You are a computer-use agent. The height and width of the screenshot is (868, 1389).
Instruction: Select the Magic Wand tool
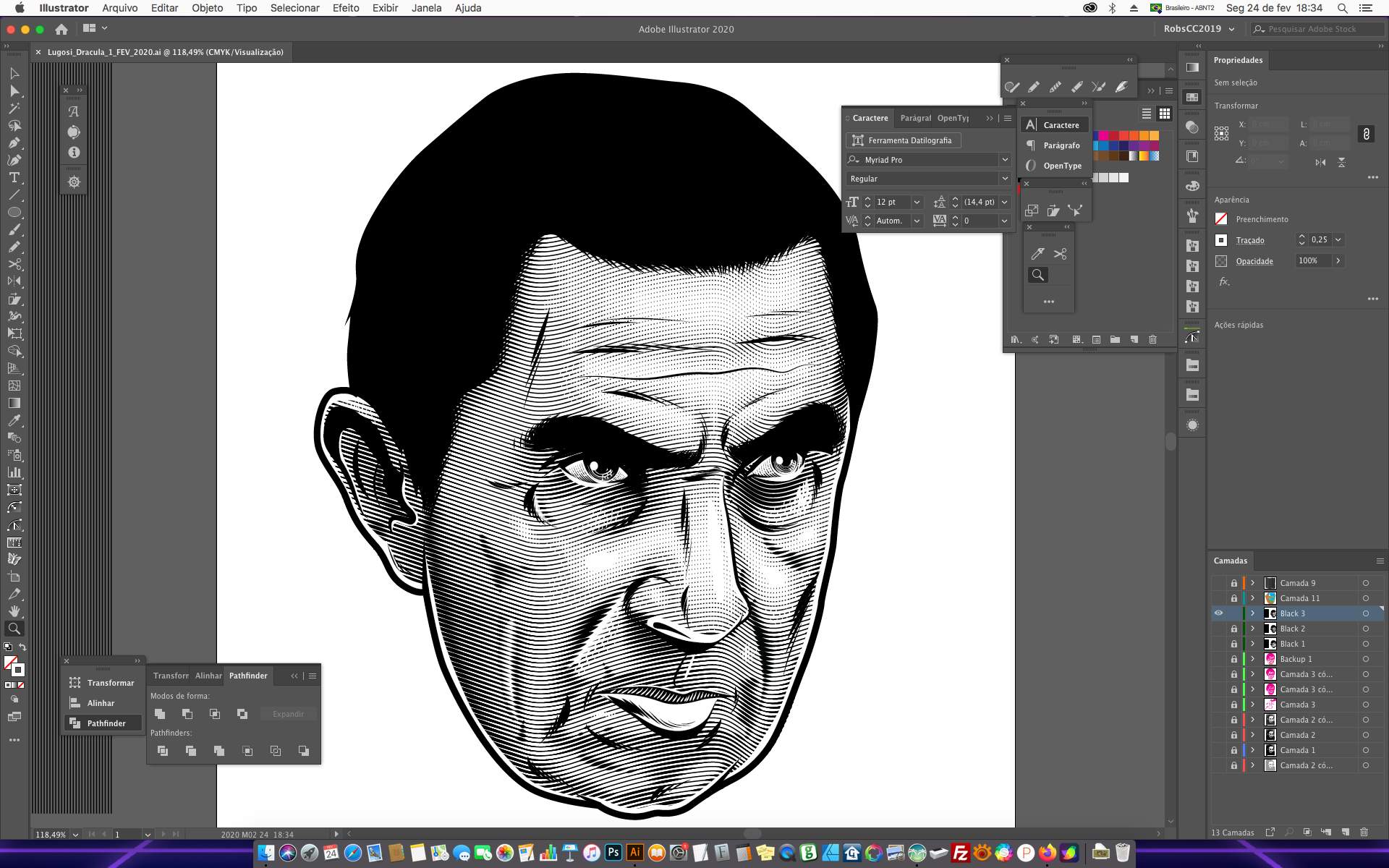14,109
